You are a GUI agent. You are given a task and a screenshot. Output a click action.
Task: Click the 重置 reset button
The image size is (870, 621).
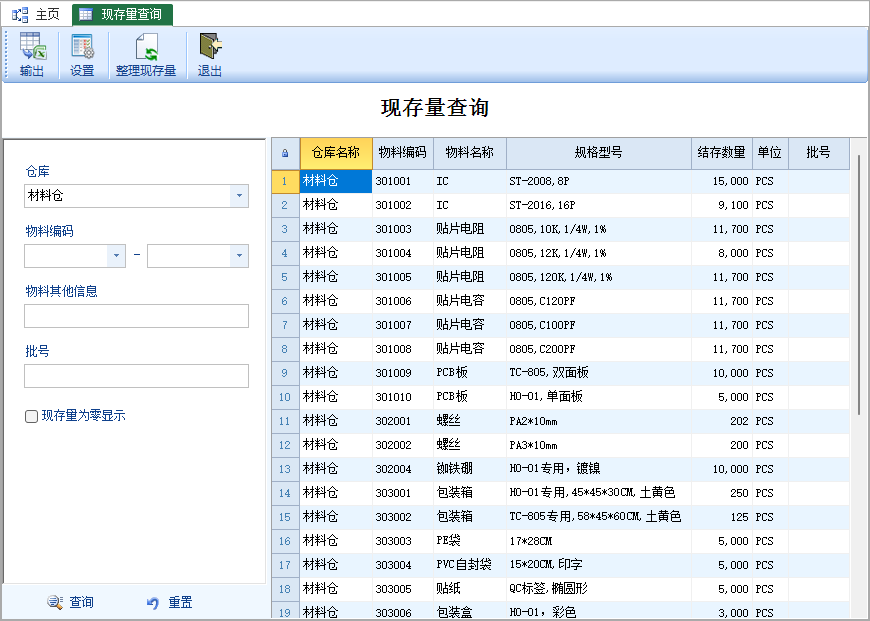pos(169,602)
